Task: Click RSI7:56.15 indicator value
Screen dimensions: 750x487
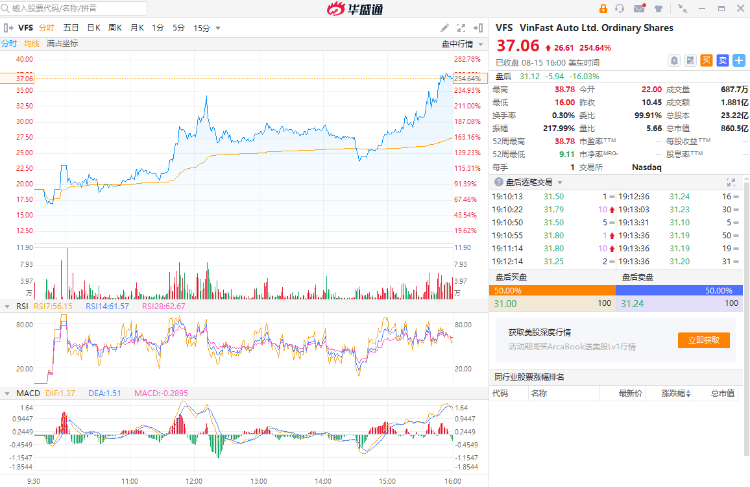Action: pos(53,306)
